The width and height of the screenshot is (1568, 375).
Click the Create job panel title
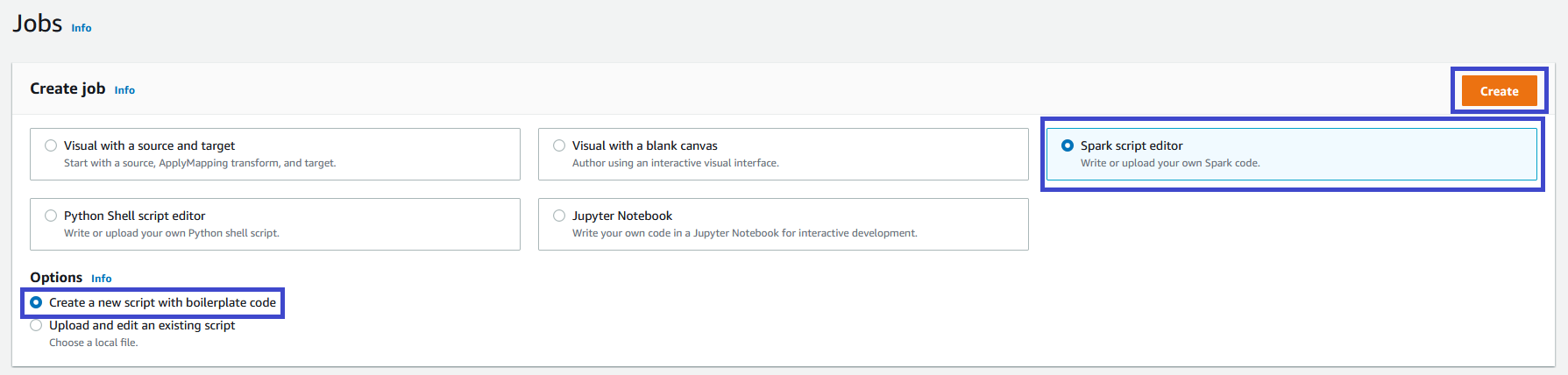(67, 88)
